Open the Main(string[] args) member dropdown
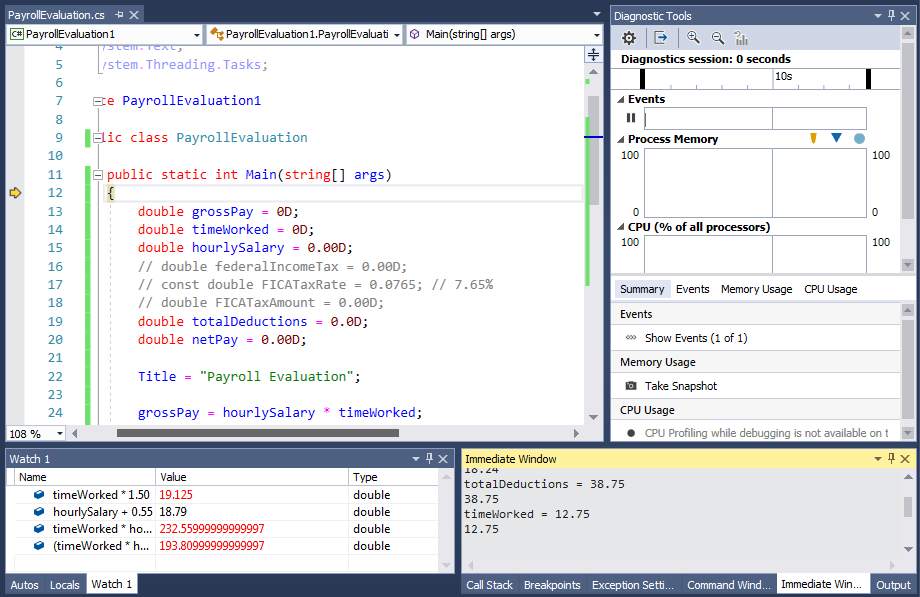The image size is (920, 597). coord(597,35)
